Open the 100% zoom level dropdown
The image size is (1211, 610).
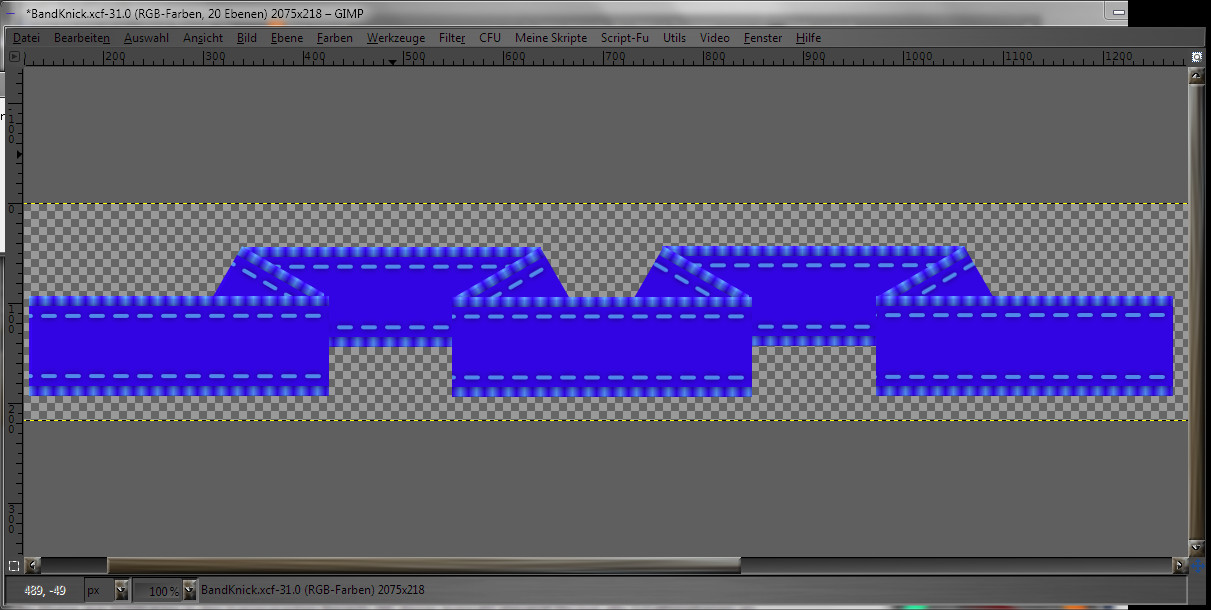tap(189, 591)
